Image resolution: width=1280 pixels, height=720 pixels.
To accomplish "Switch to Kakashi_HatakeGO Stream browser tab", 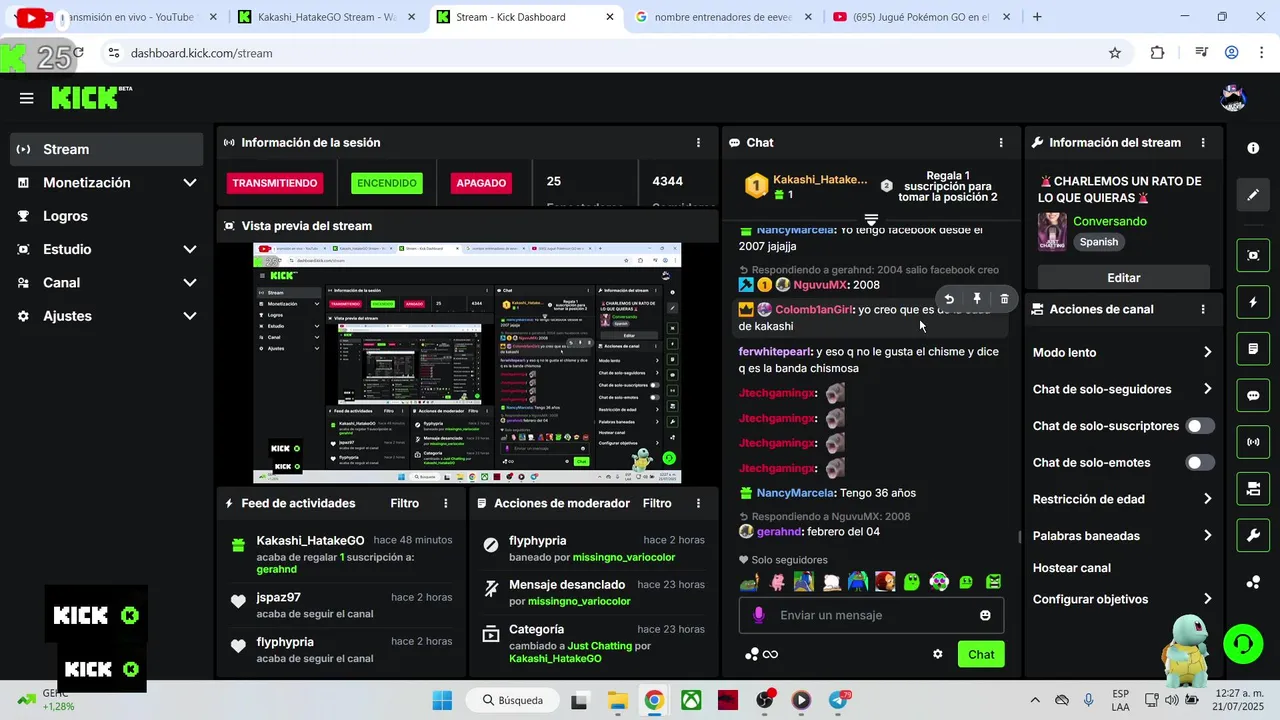I will (326, 17).
